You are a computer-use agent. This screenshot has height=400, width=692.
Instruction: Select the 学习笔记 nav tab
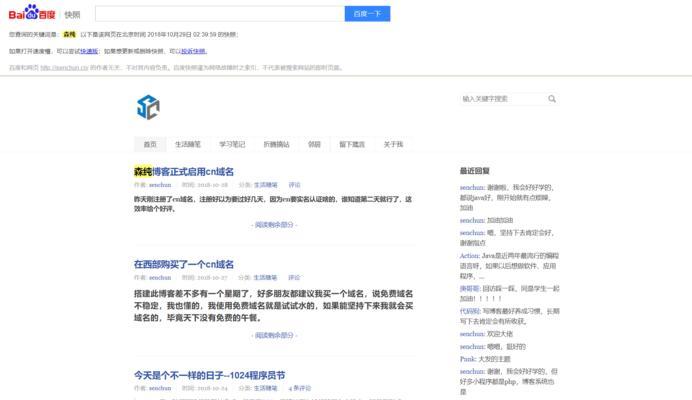click(232, 144)
